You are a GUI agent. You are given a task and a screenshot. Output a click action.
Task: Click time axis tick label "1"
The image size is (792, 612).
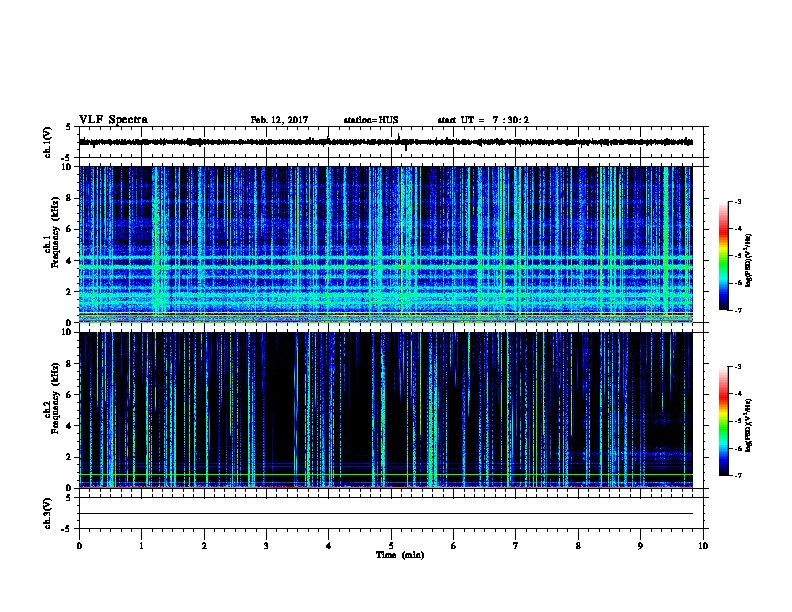[141, 546]
